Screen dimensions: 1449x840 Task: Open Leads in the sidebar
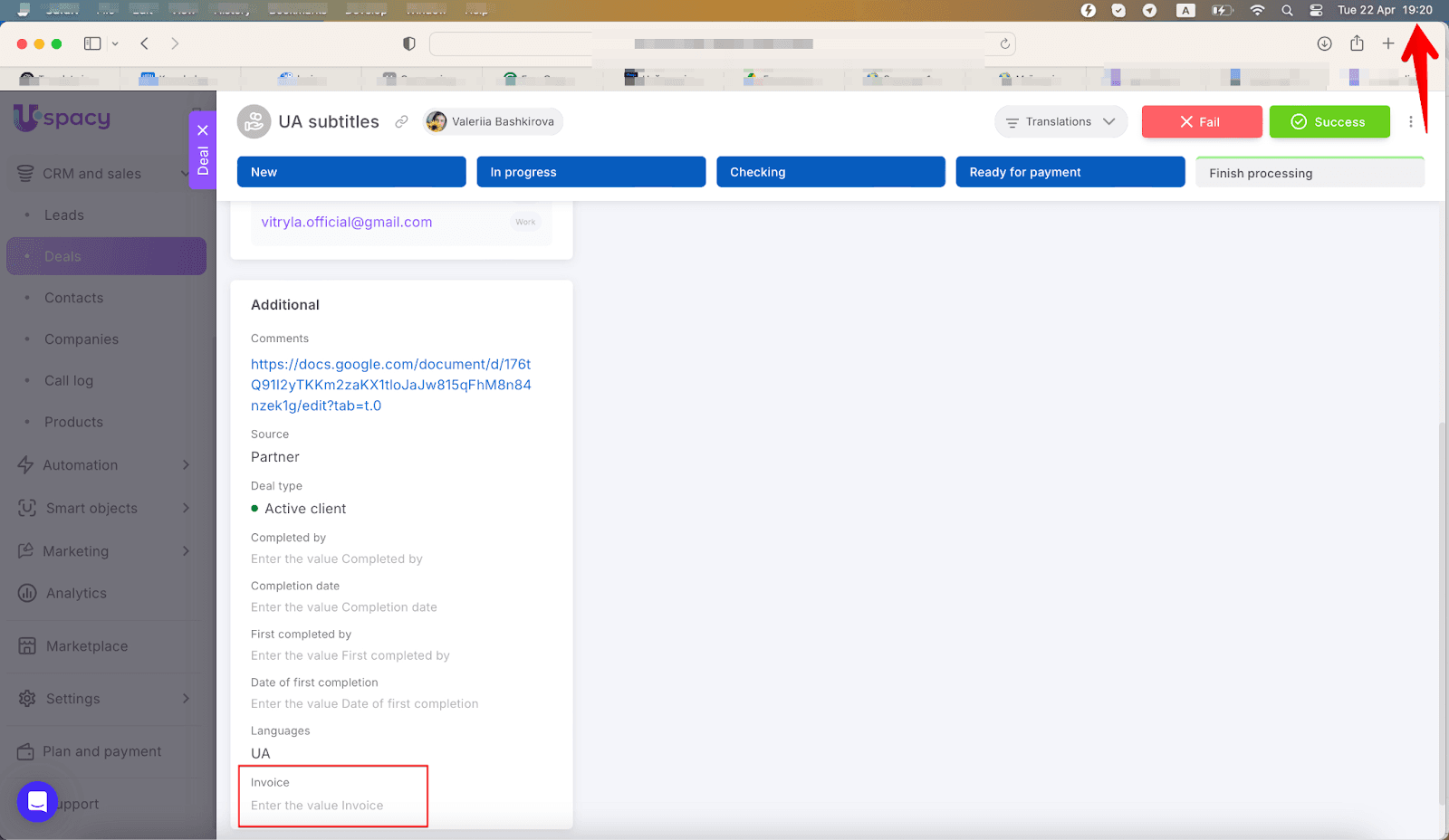click(x=64, y=215)
